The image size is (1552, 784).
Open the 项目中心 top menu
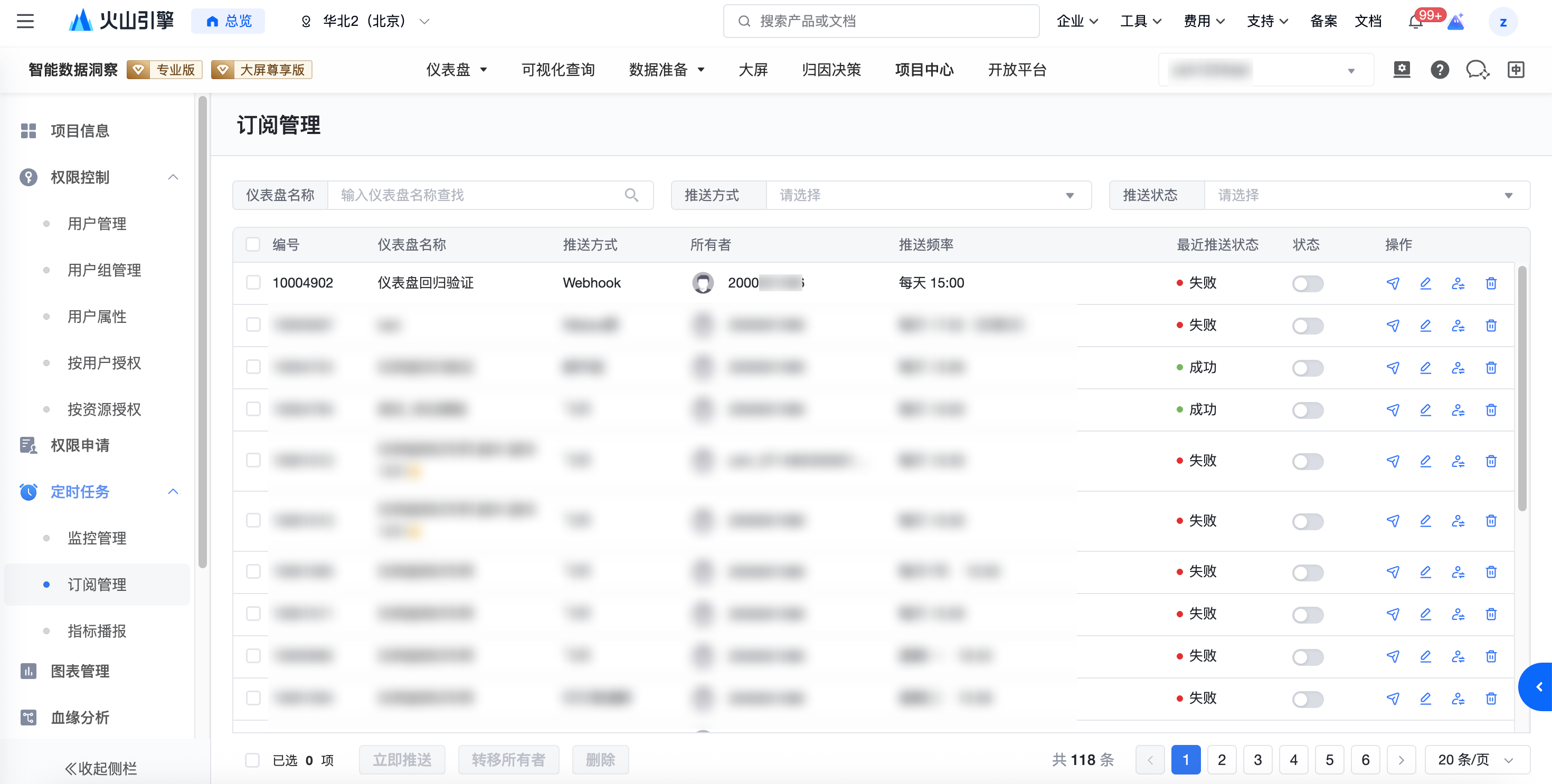pyautogui.click(x=924, y=70)
